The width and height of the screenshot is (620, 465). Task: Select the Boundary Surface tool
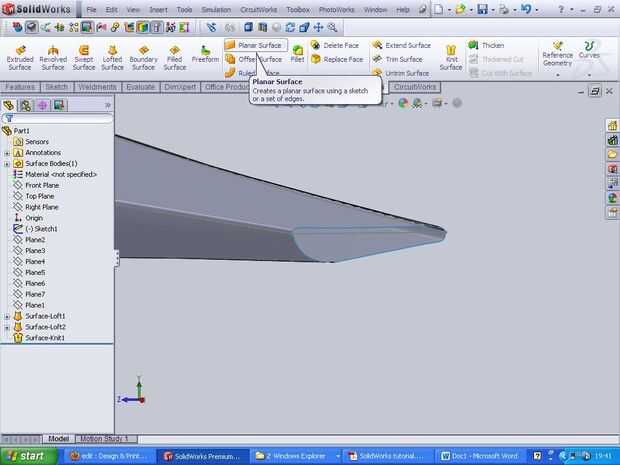coord(144,58)
